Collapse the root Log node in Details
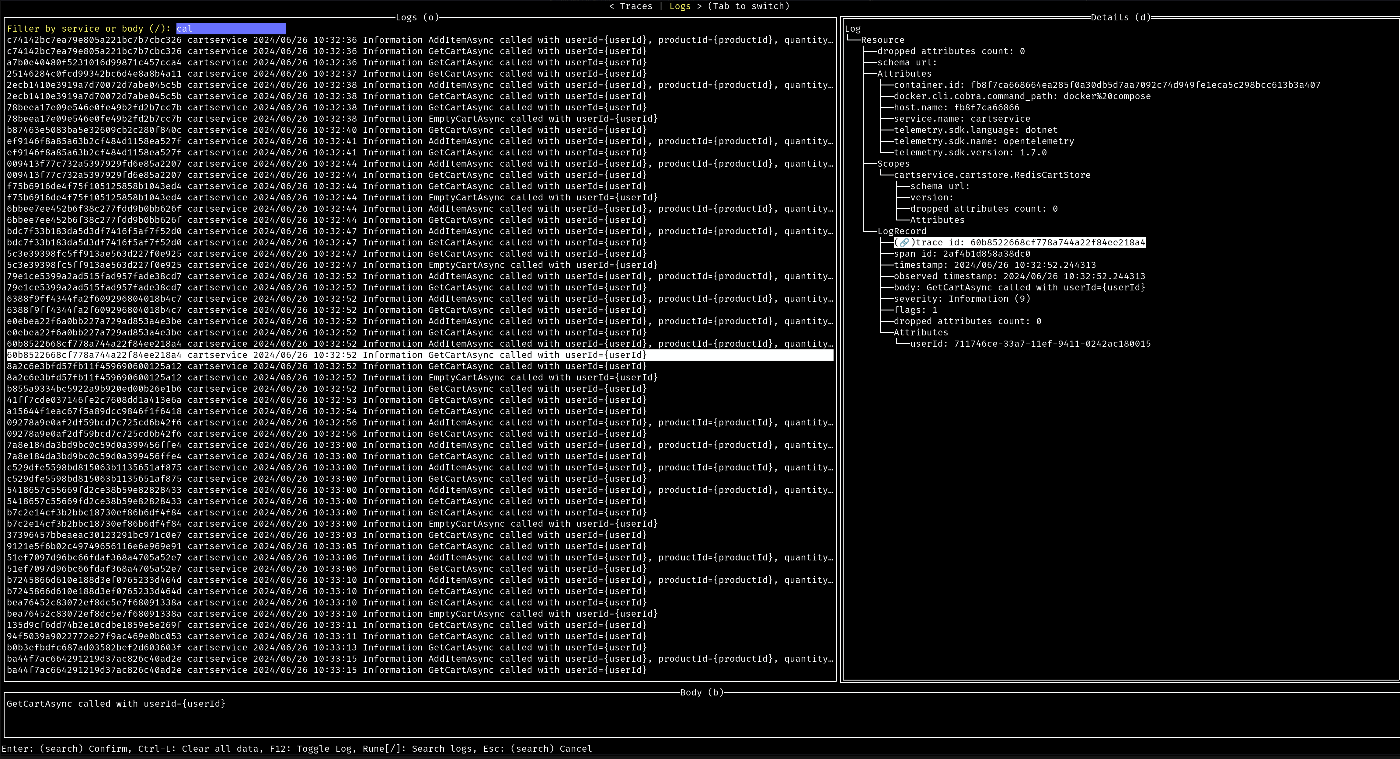 coord(853,29)
